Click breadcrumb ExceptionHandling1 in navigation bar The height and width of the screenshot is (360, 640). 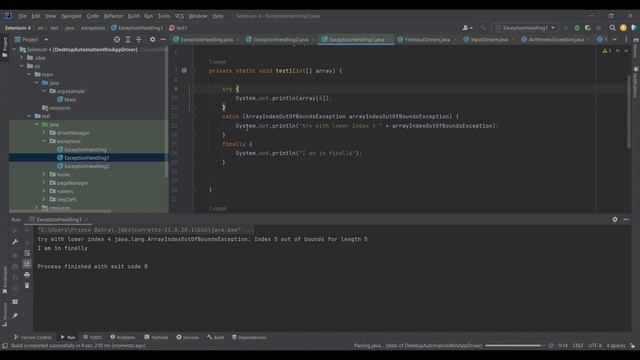pyautogui.click(x=137, y=28)
